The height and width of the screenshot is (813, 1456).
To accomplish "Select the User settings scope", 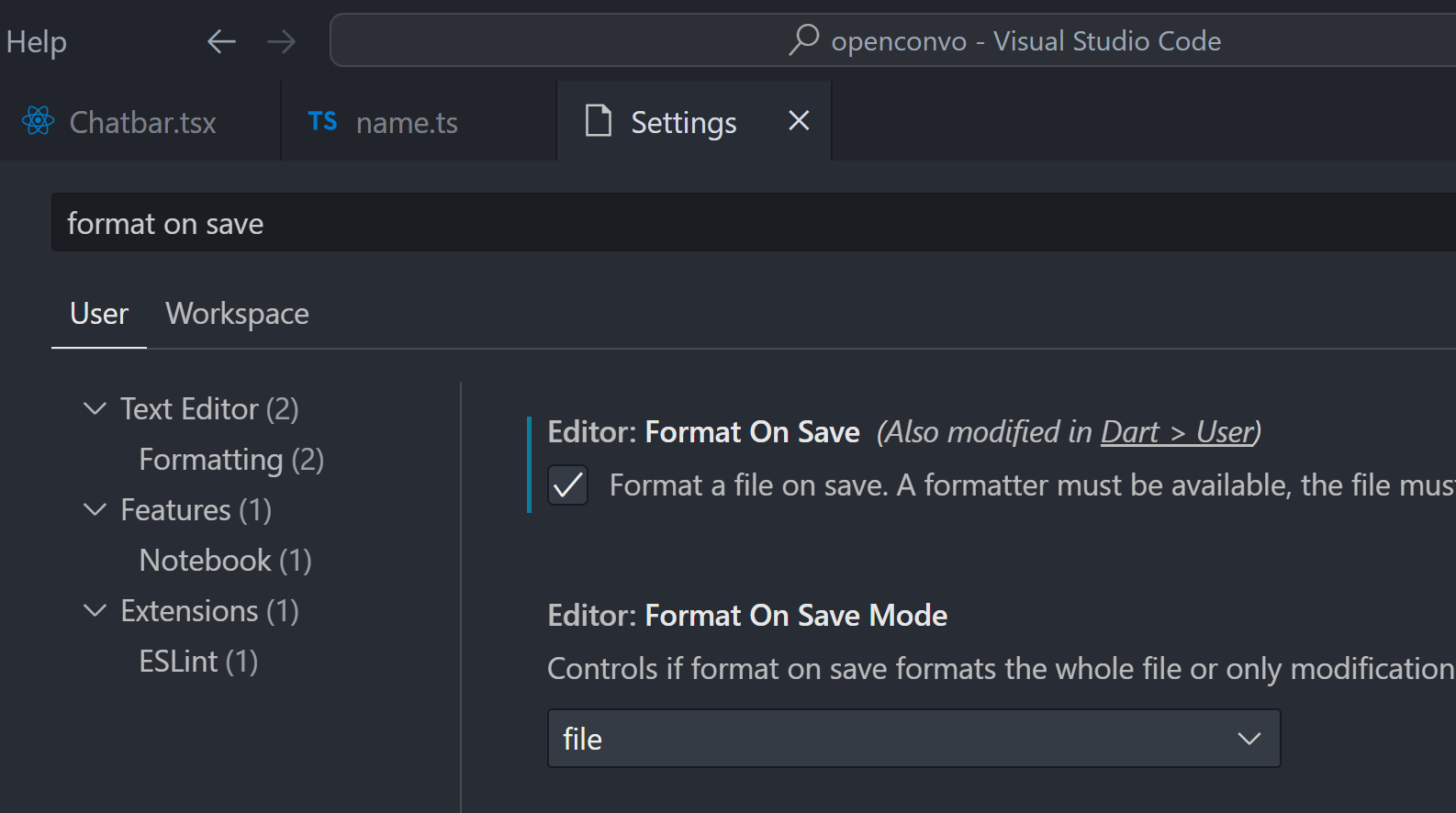I will pyautogui.click(x=99, y=314).
